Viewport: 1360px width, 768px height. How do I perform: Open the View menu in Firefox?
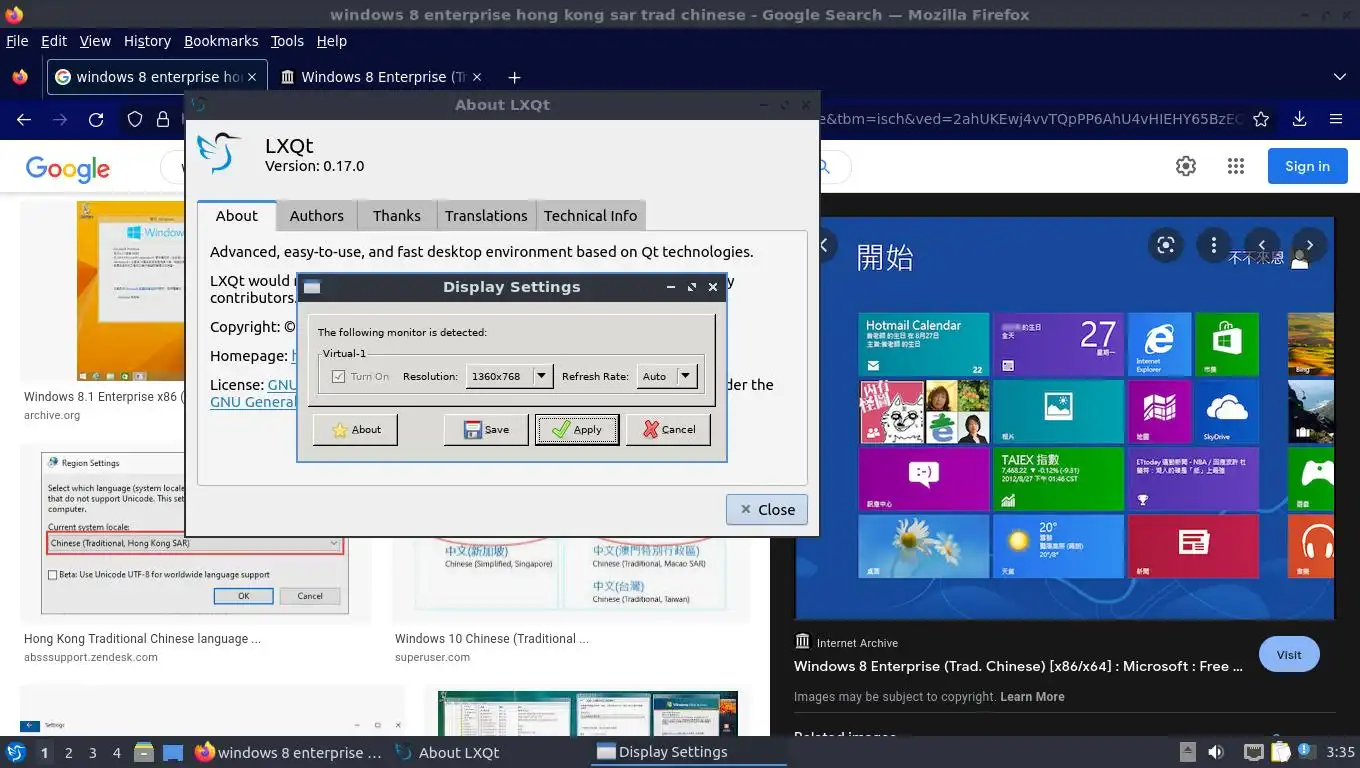(x=95, y=41)
